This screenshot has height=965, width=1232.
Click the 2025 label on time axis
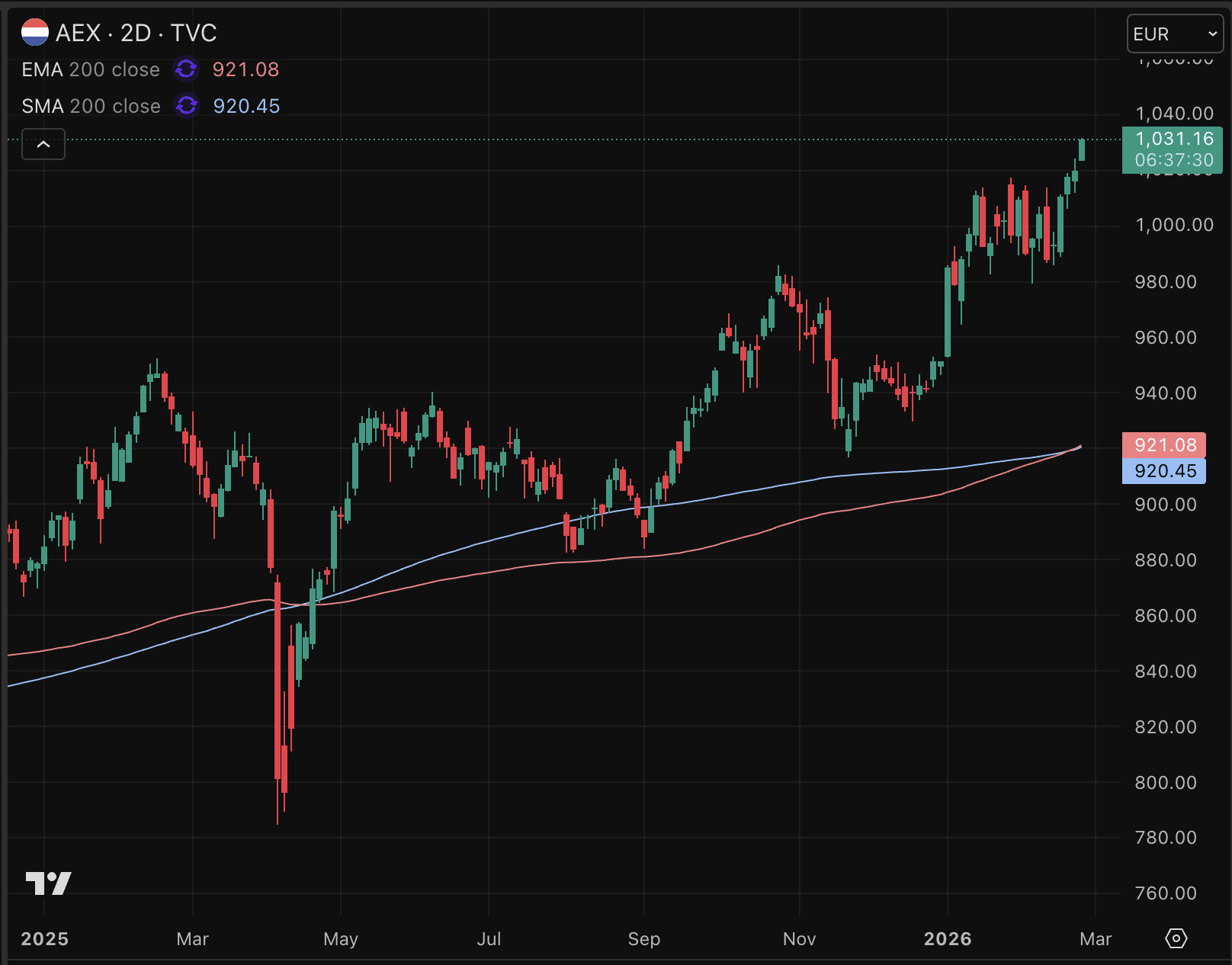(x=44, y=938)
